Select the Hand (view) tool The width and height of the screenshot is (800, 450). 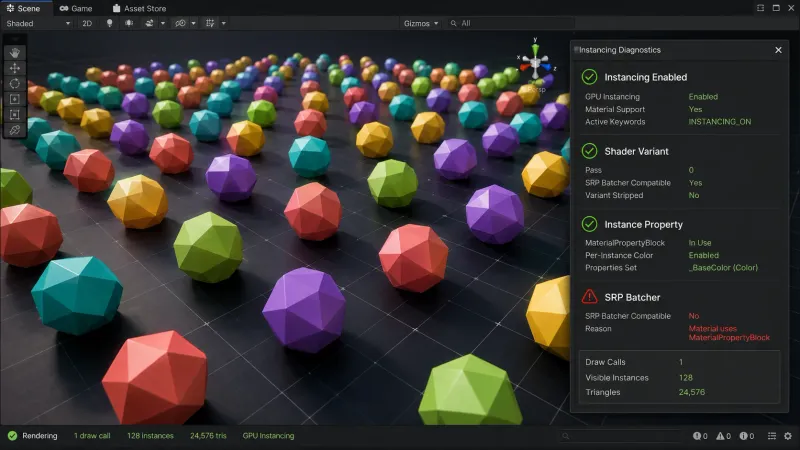pyautogui.click(x=14, y=53)
